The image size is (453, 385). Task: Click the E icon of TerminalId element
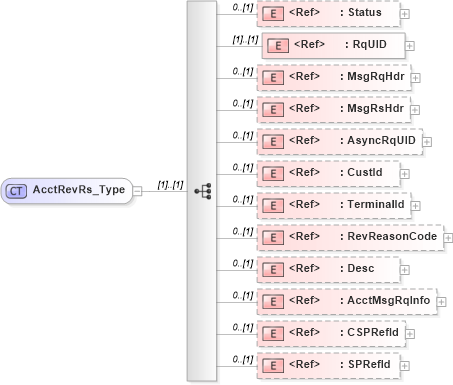273,206
